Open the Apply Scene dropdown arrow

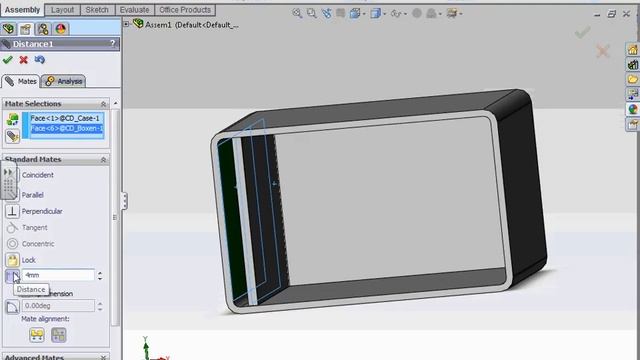(x=440, y=14)
